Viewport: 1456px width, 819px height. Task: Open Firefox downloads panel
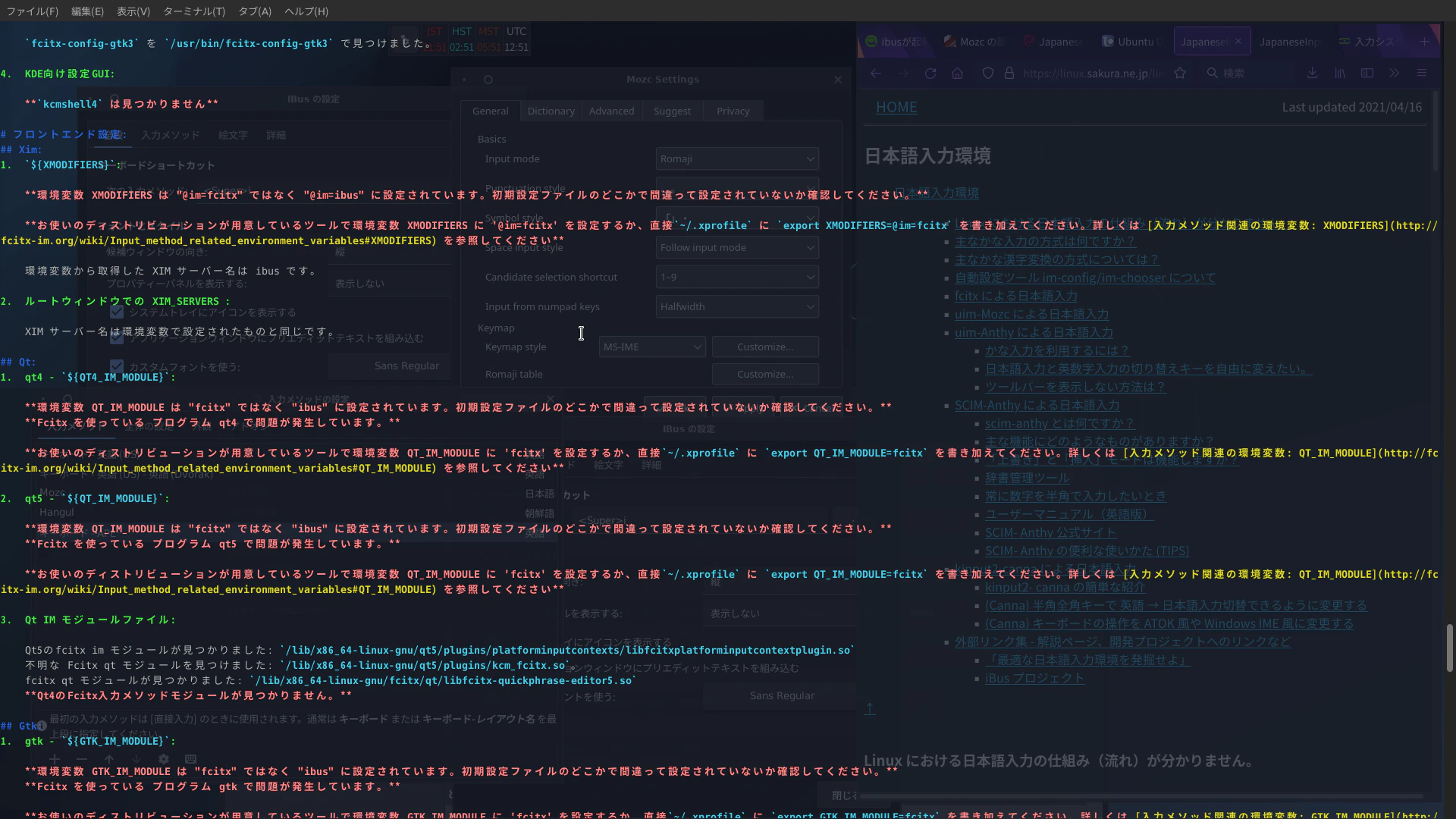pos(1313,74)
